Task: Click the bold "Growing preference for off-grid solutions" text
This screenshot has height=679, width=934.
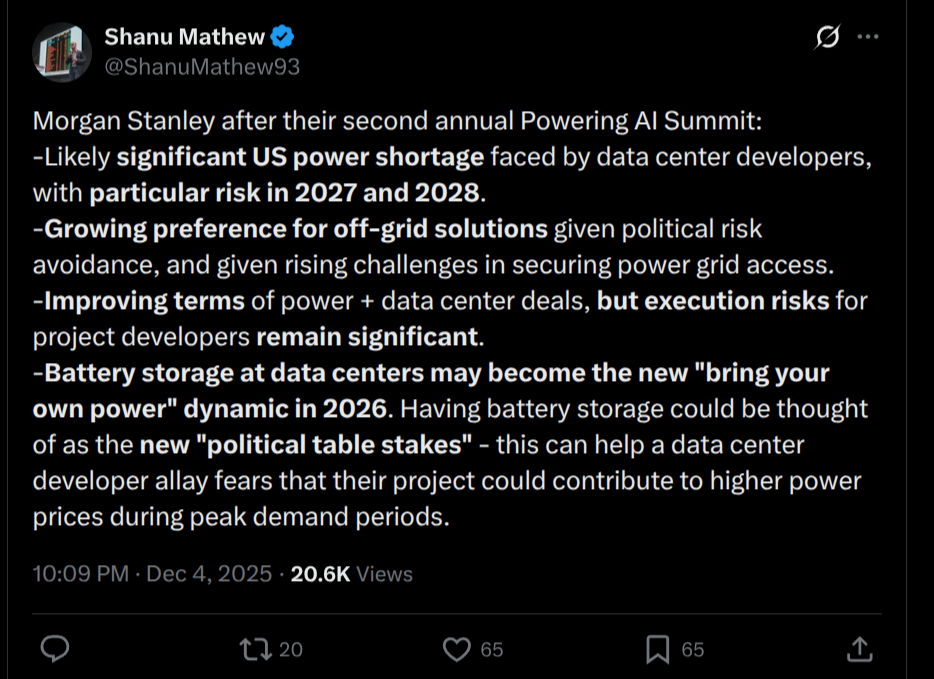Action: (296, 229)
